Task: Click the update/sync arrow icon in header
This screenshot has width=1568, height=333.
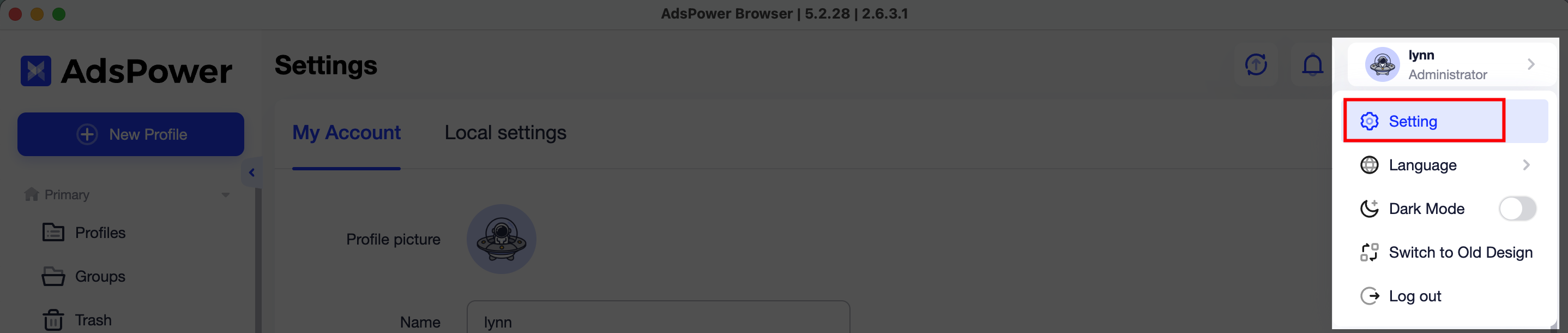Action: 1256,64
